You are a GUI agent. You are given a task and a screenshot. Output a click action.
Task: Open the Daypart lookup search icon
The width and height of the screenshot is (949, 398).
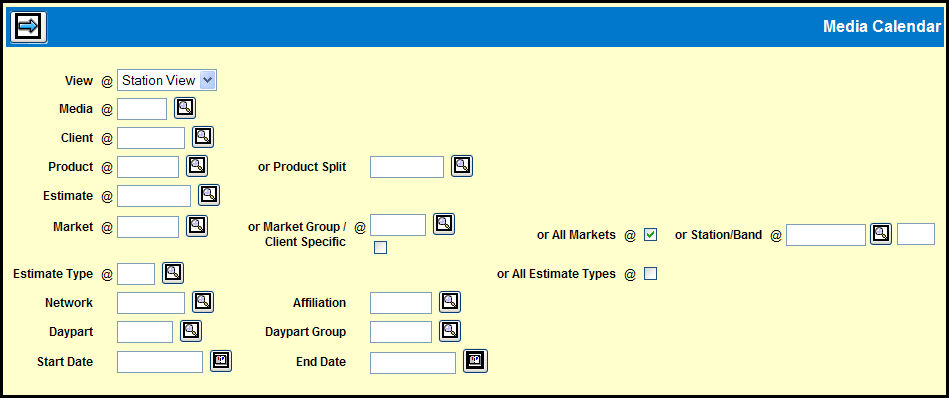click(x=191, y=331)
